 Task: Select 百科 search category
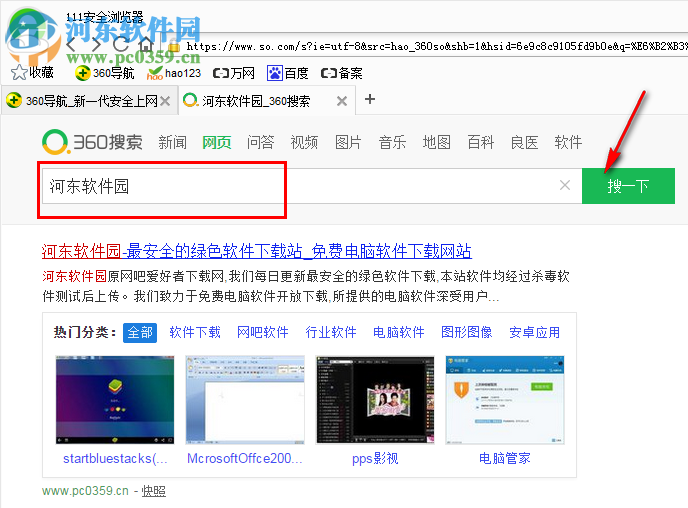[480, 143]
